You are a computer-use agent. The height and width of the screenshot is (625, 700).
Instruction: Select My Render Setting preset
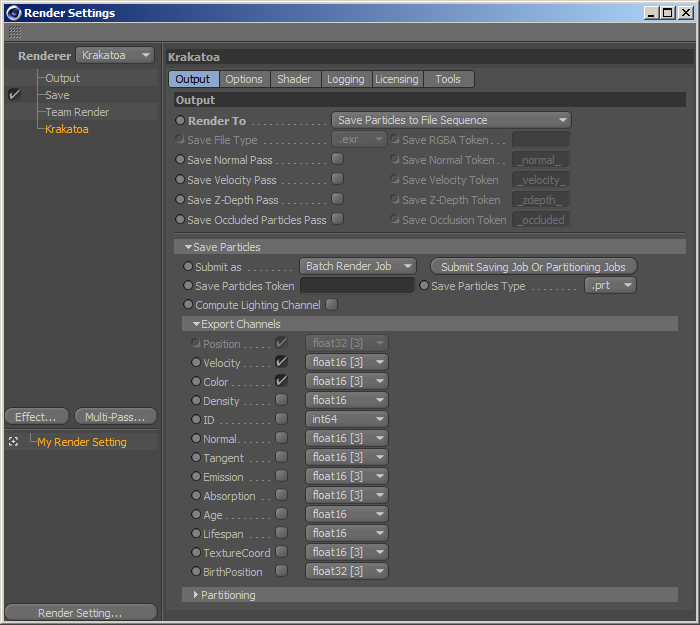tap(82, 442)
